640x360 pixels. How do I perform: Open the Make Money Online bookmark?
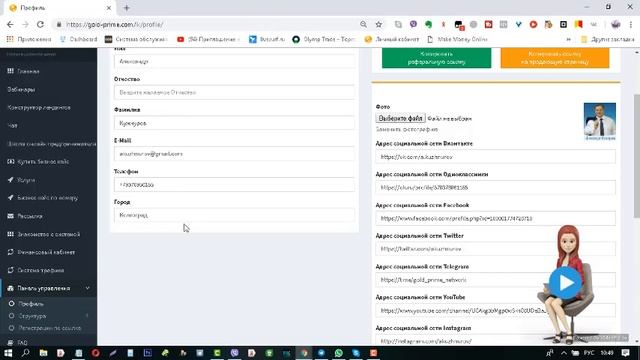(x=457, y=39)
